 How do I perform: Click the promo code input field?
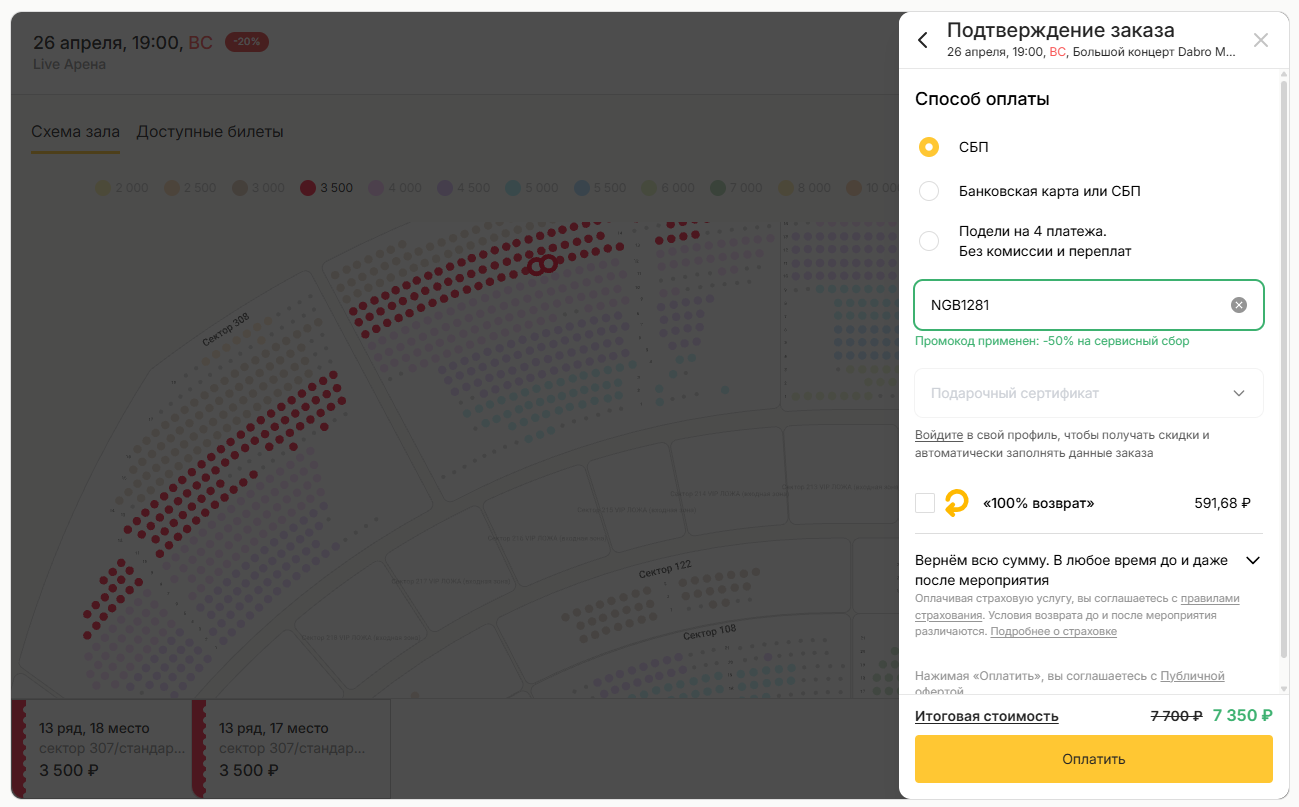tap(1070, 305)
